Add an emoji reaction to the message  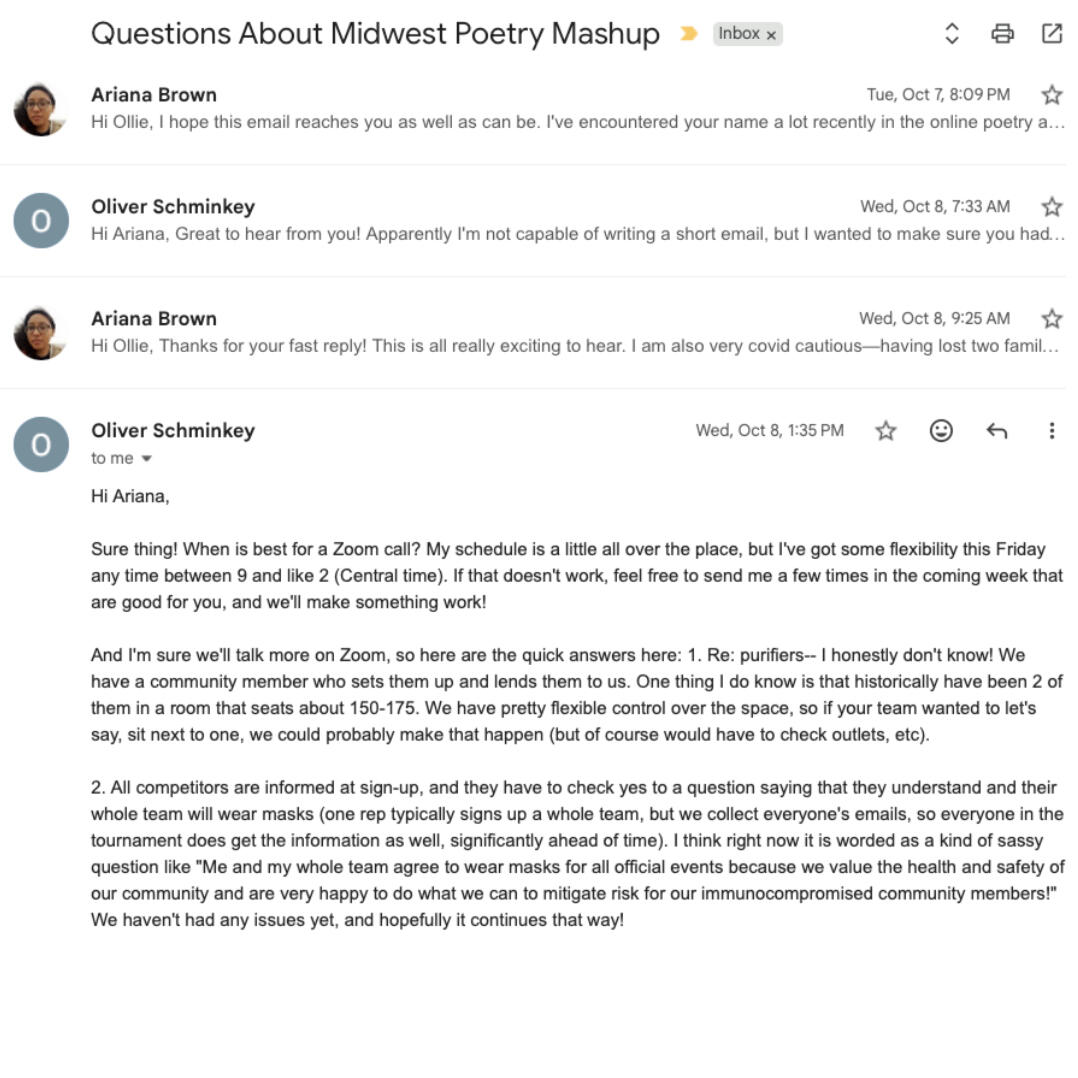pyautogui.click(x=941, y=431)
